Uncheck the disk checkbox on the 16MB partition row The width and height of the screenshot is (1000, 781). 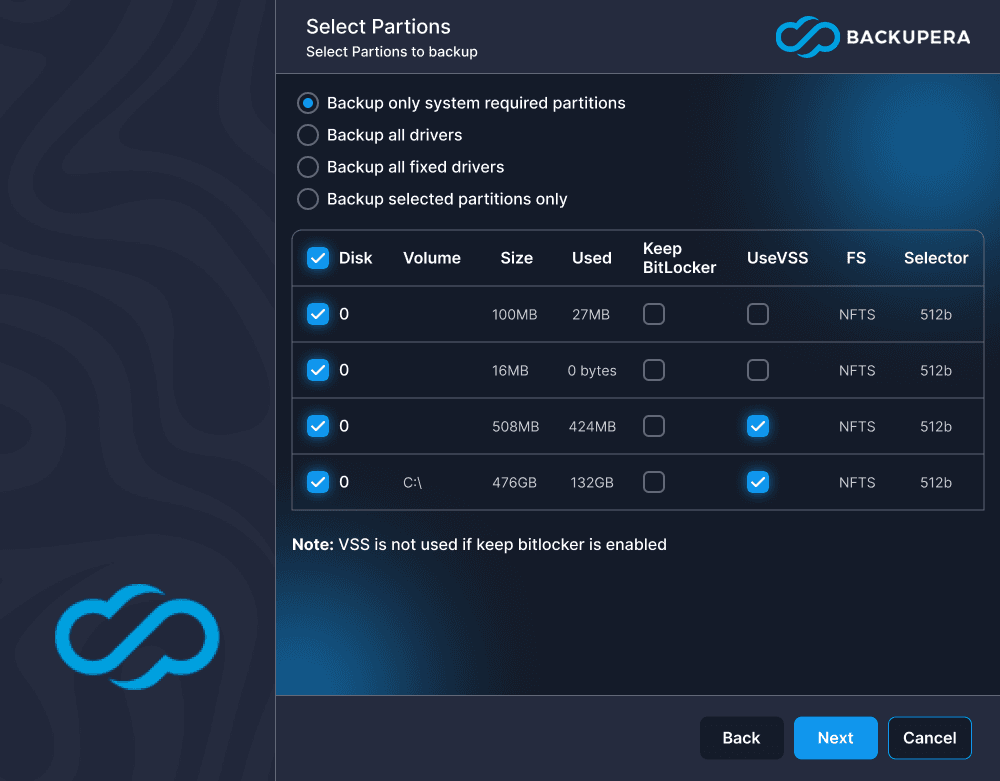point(318,370)
